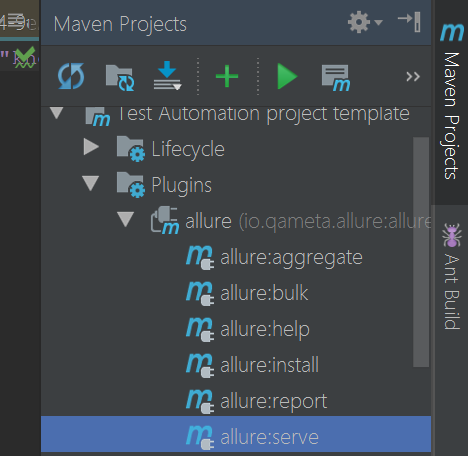Click the Reimport All Maven Projects icon
The width and height of the screenshot is (468, 456).
pyautogui.click(x=71, y=77)
